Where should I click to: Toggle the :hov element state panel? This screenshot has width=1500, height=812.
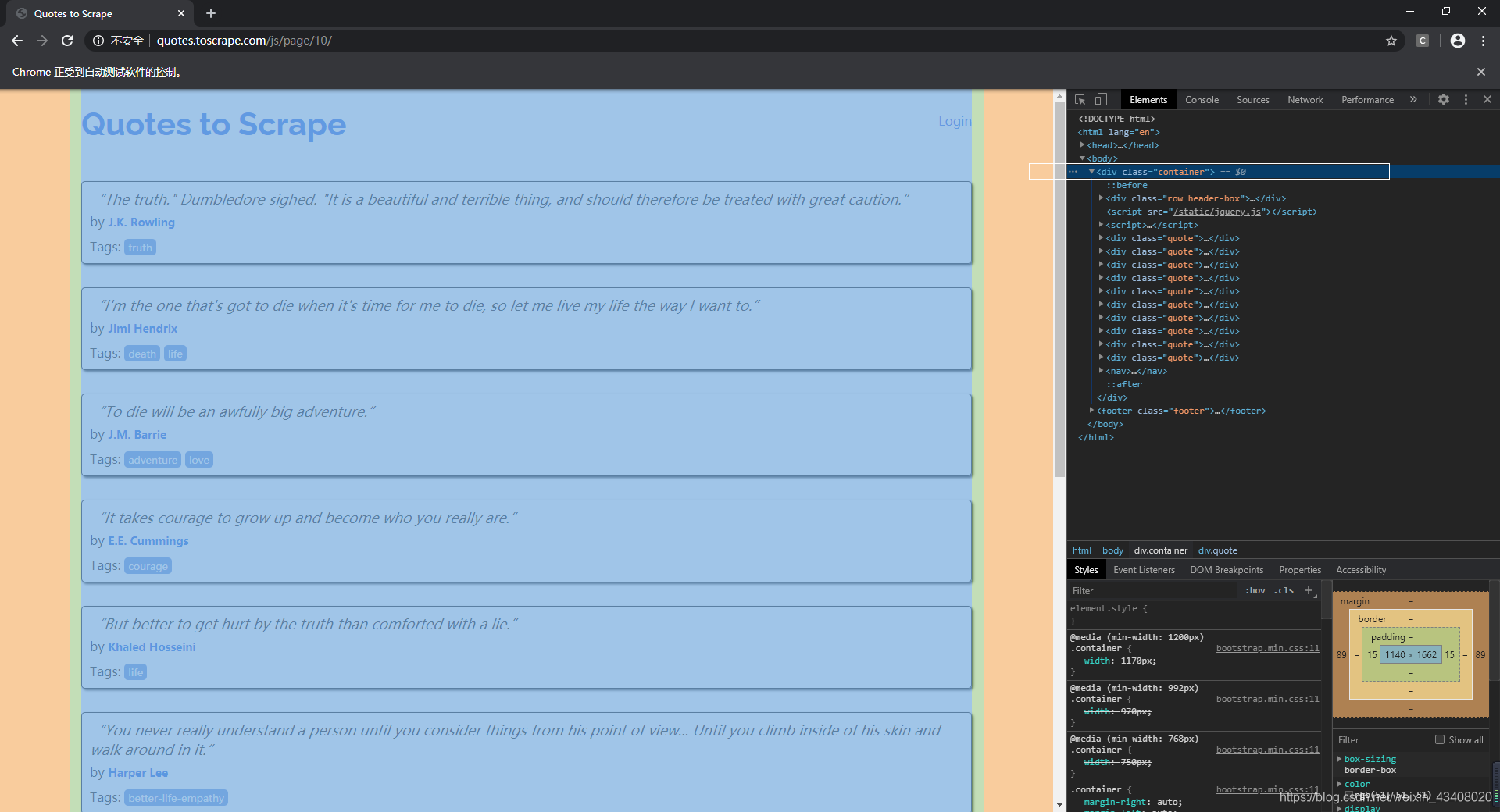click(x=1255, y=590)
